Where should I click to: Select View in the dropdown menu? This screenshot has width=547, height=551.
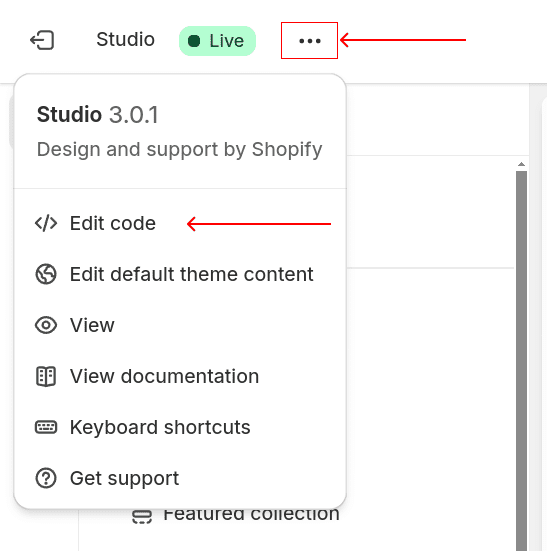pyautogui.click(x=180, y=325)
